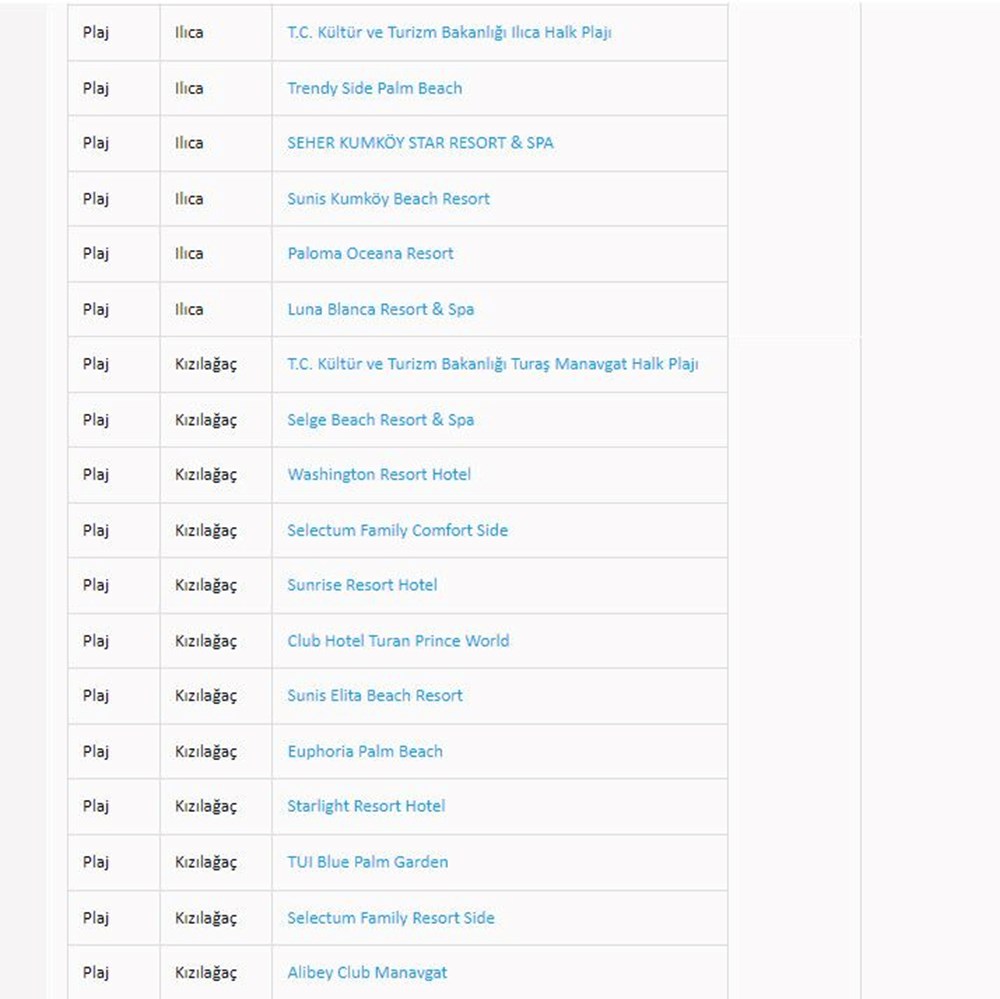Click the Kızılağaç cell beside Euphoria Palm Beach
This screenshot has width=1000, height=999.
click(206, 751)
